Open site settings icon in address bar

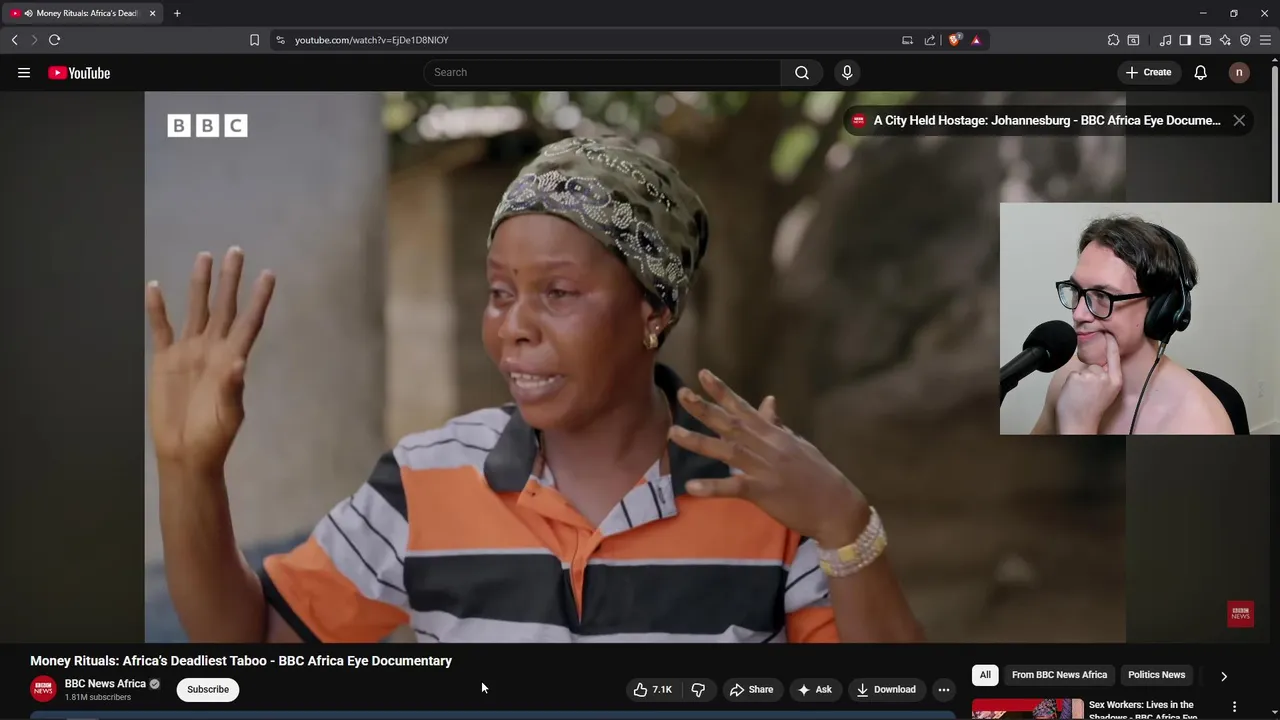(x=280, y=40)
